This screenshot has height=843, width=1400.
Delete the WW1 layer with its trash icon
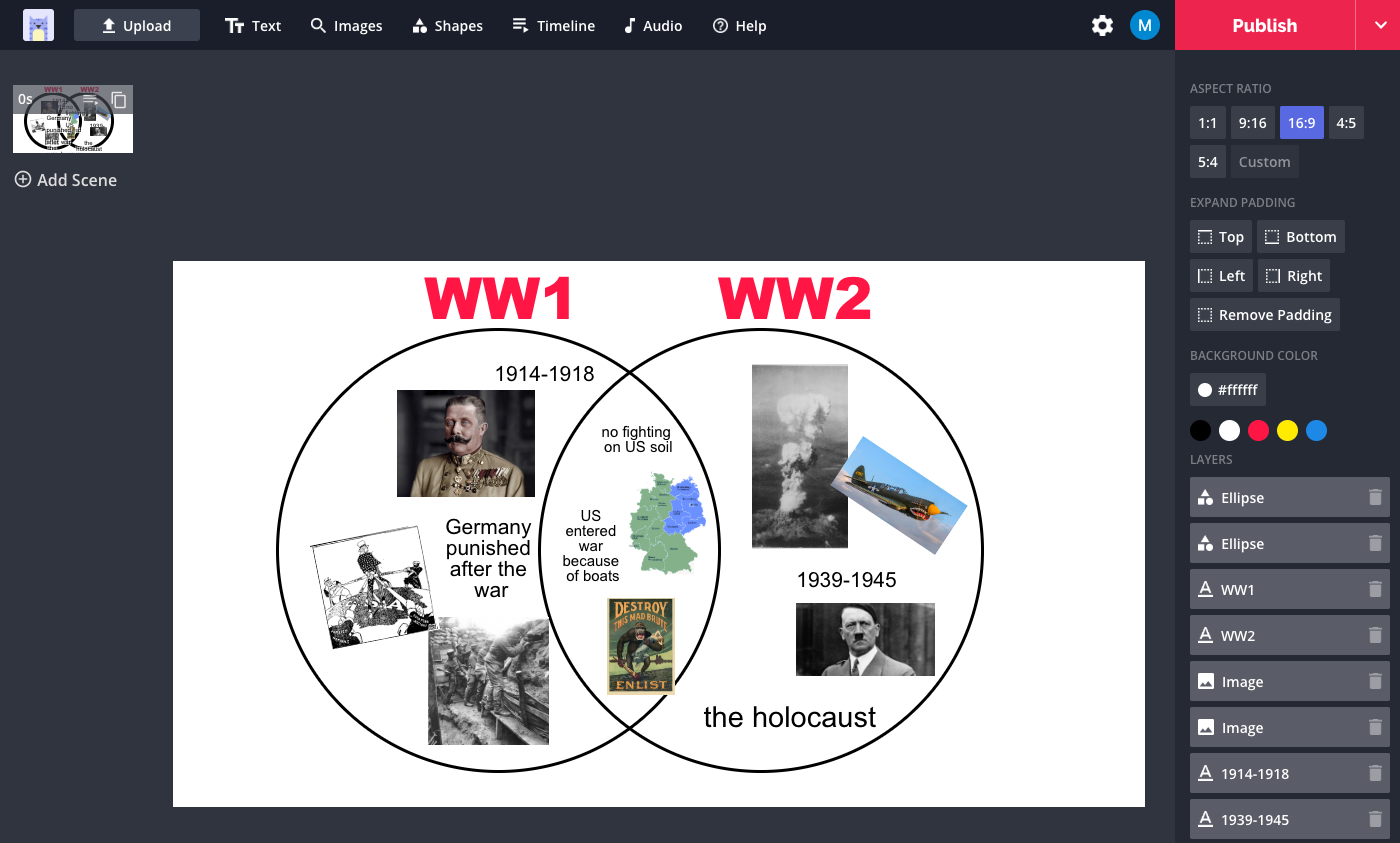point(1375,590)
